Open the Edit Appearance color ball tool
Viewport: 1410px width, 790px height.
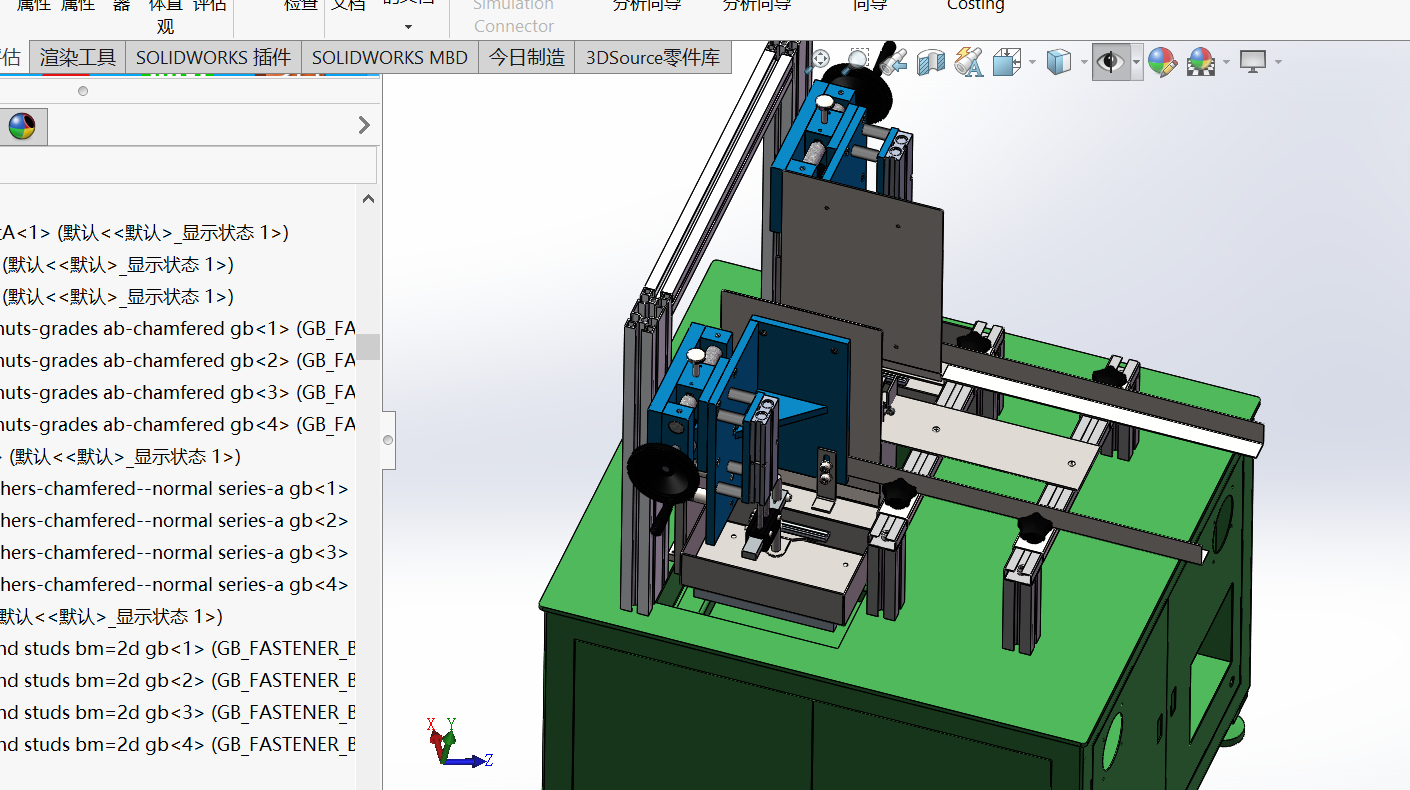tap(1161, 62)
